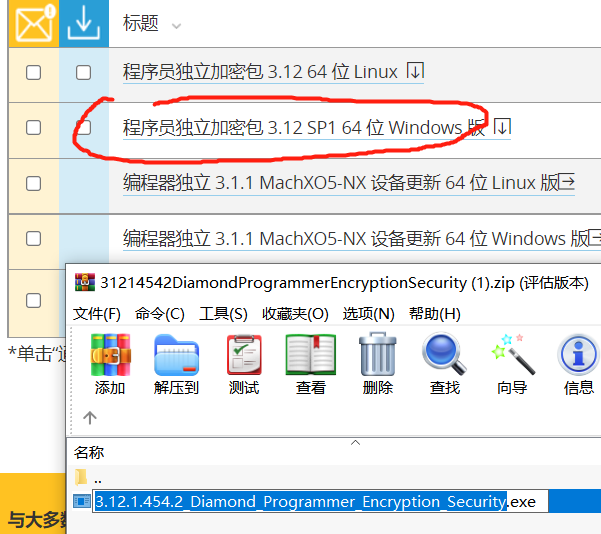Open the 选项(N) menu
The height and width of the screenshot is (534, 601).
coord(368,314)
